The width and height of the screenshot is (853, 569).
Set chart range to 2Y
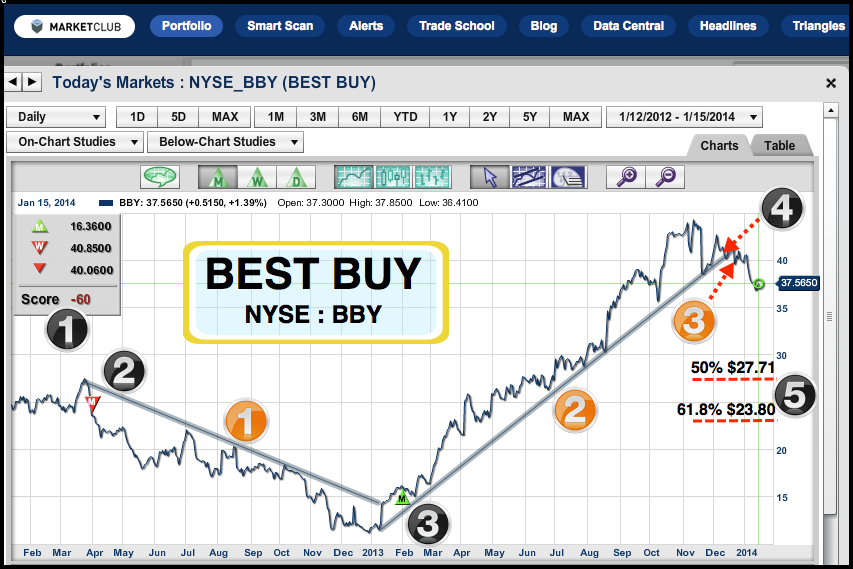click(x=490, y=117)
